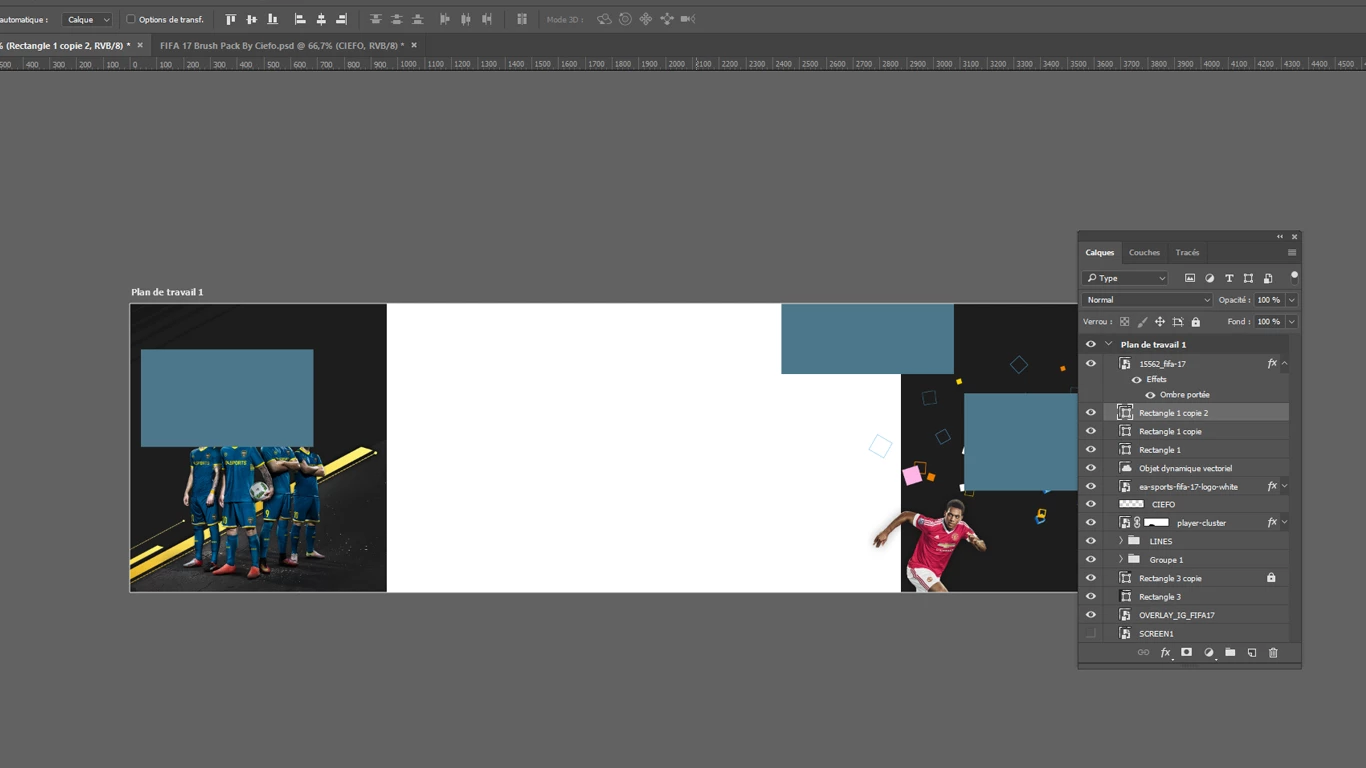
Task: Add a layer mask
Action: pyautogui.click(x=1187, y=653)
